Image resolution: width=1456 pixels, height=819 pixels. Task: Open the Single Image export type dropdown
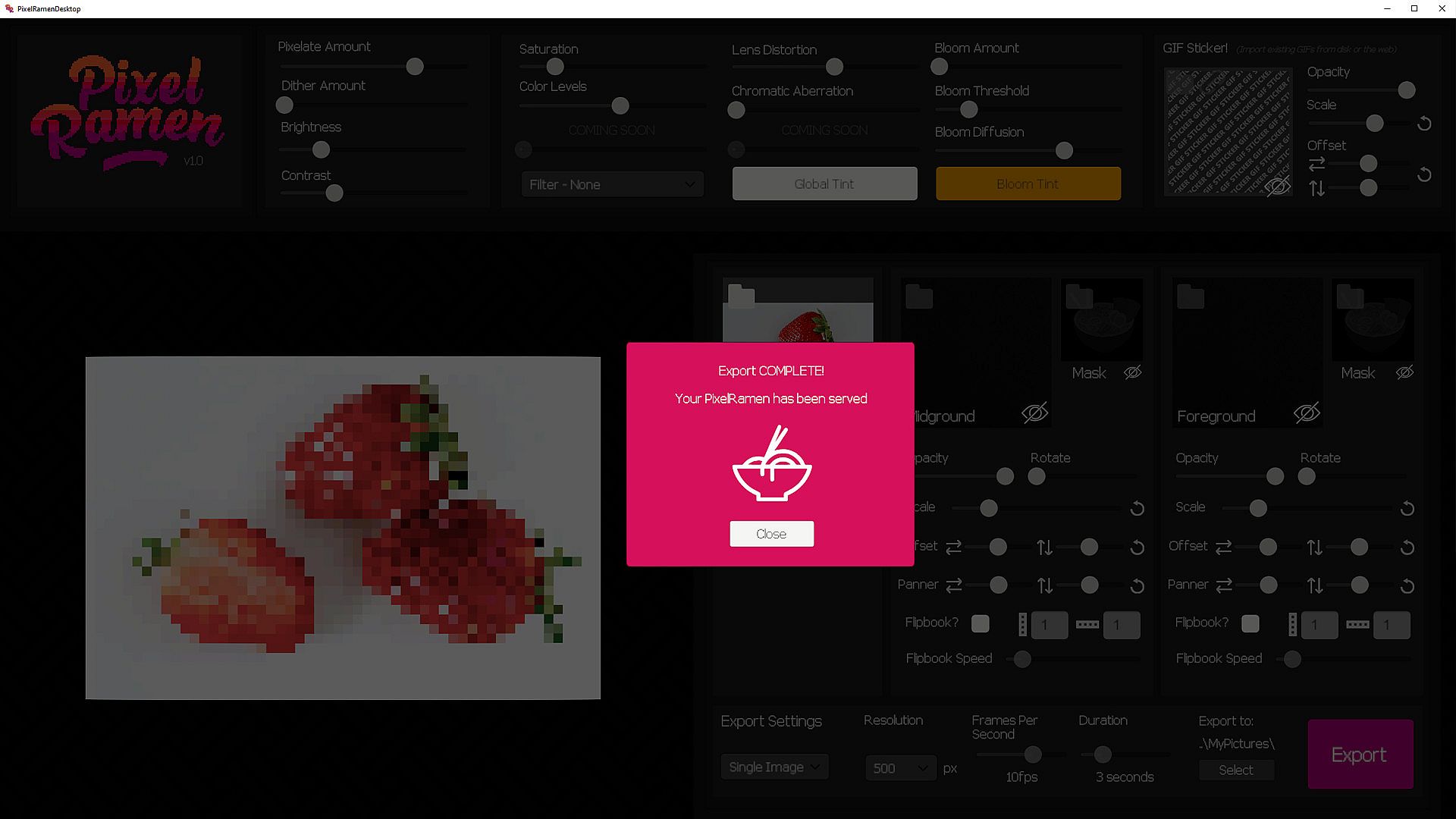773,767
